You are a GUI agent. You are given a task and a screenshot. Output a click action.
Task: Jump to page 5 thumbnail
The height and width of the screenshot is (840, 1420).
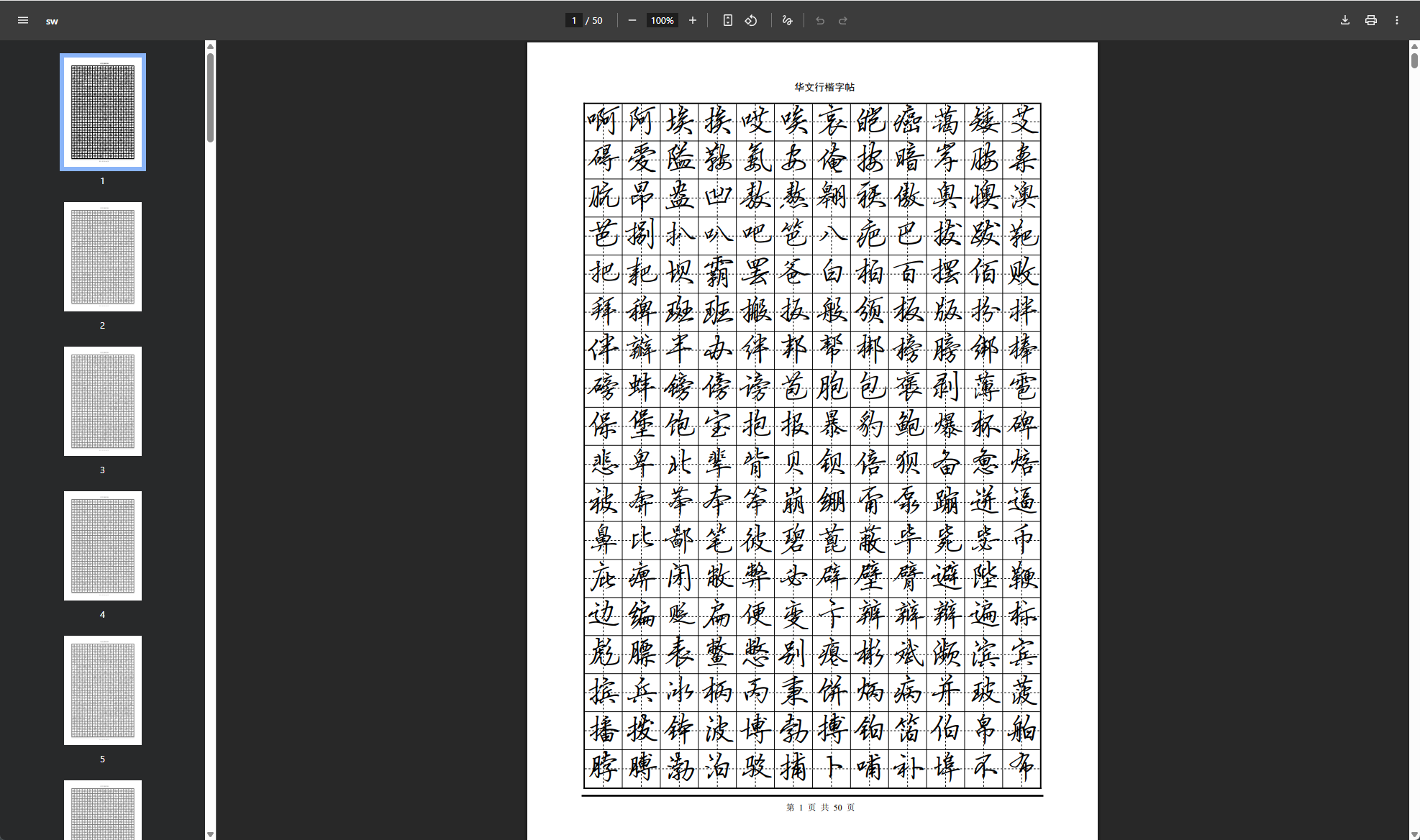pos(103,690)
